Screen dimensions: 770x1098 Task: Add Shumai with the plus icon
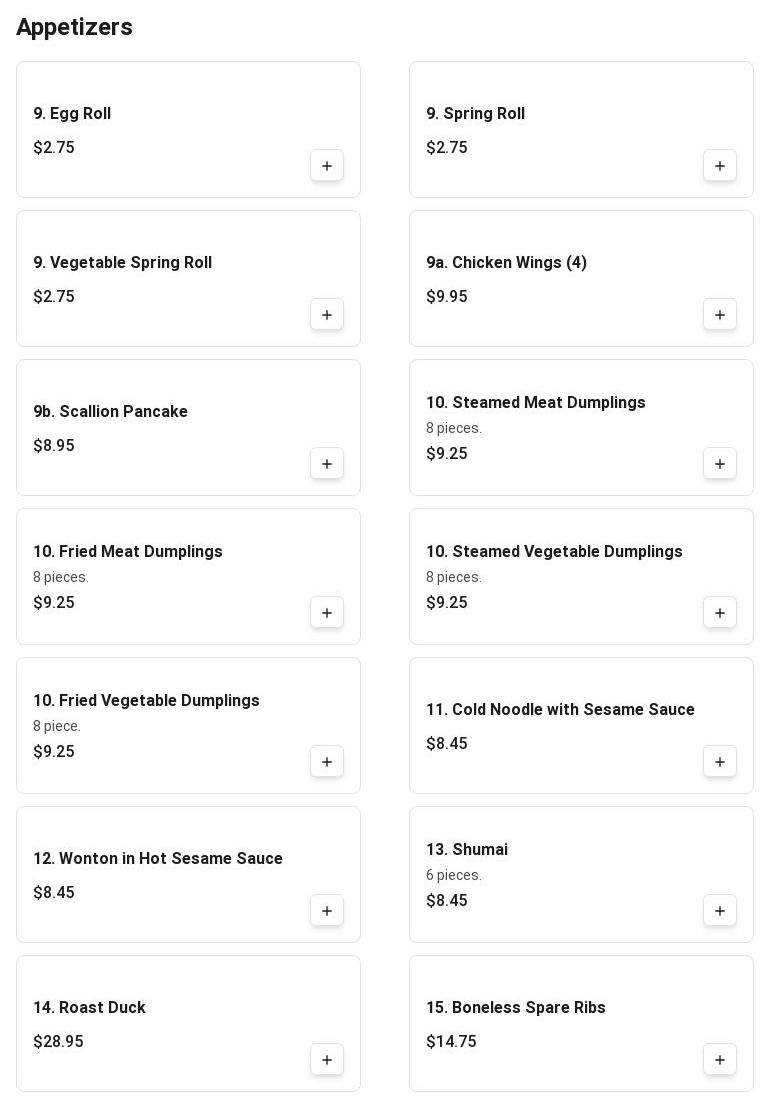coord(720,911)
